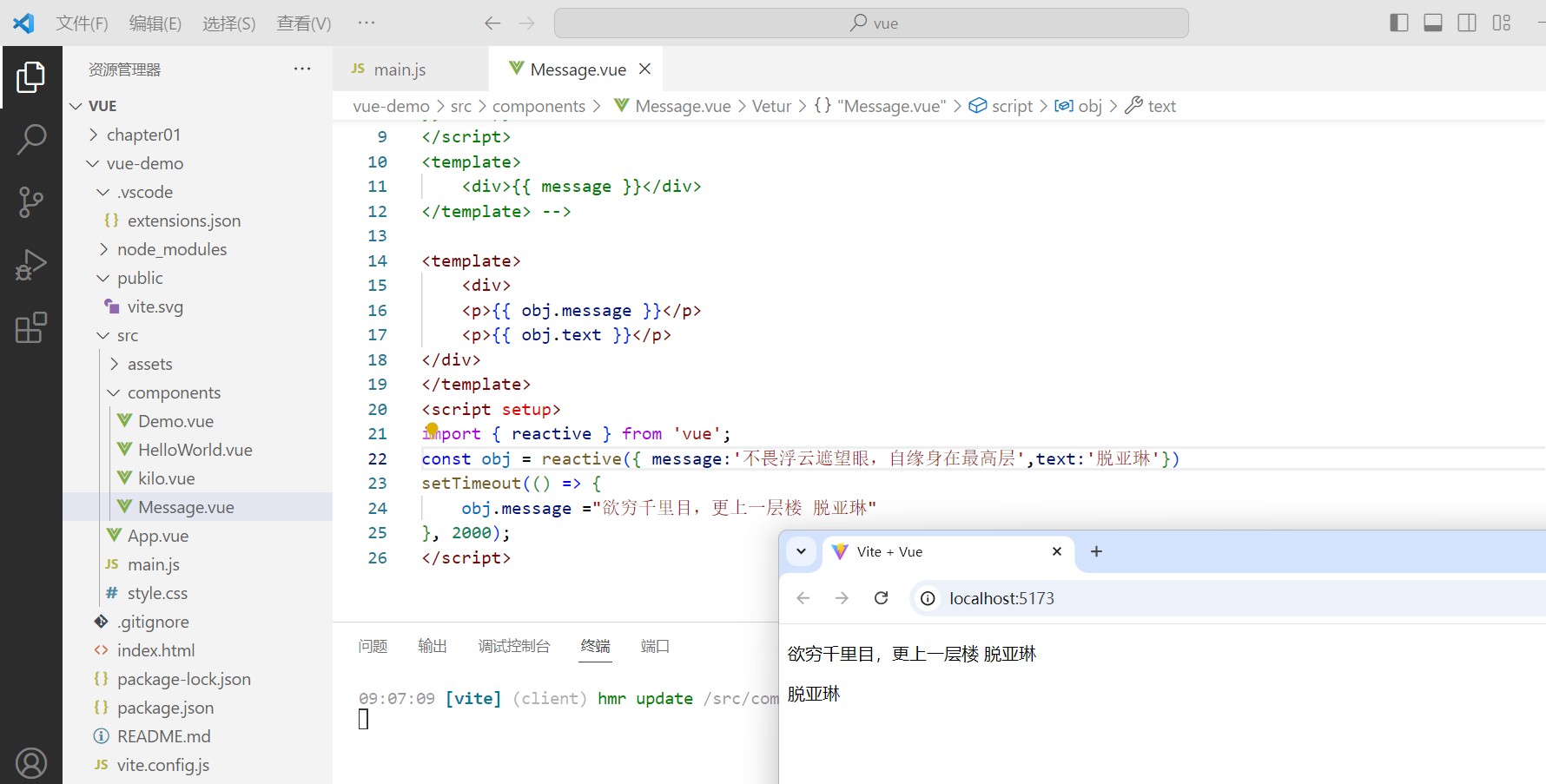Open vite.config.js in the file tree
Viewport: 1546px width, 784px height.
pyautogui.click(x=197, y=765)
